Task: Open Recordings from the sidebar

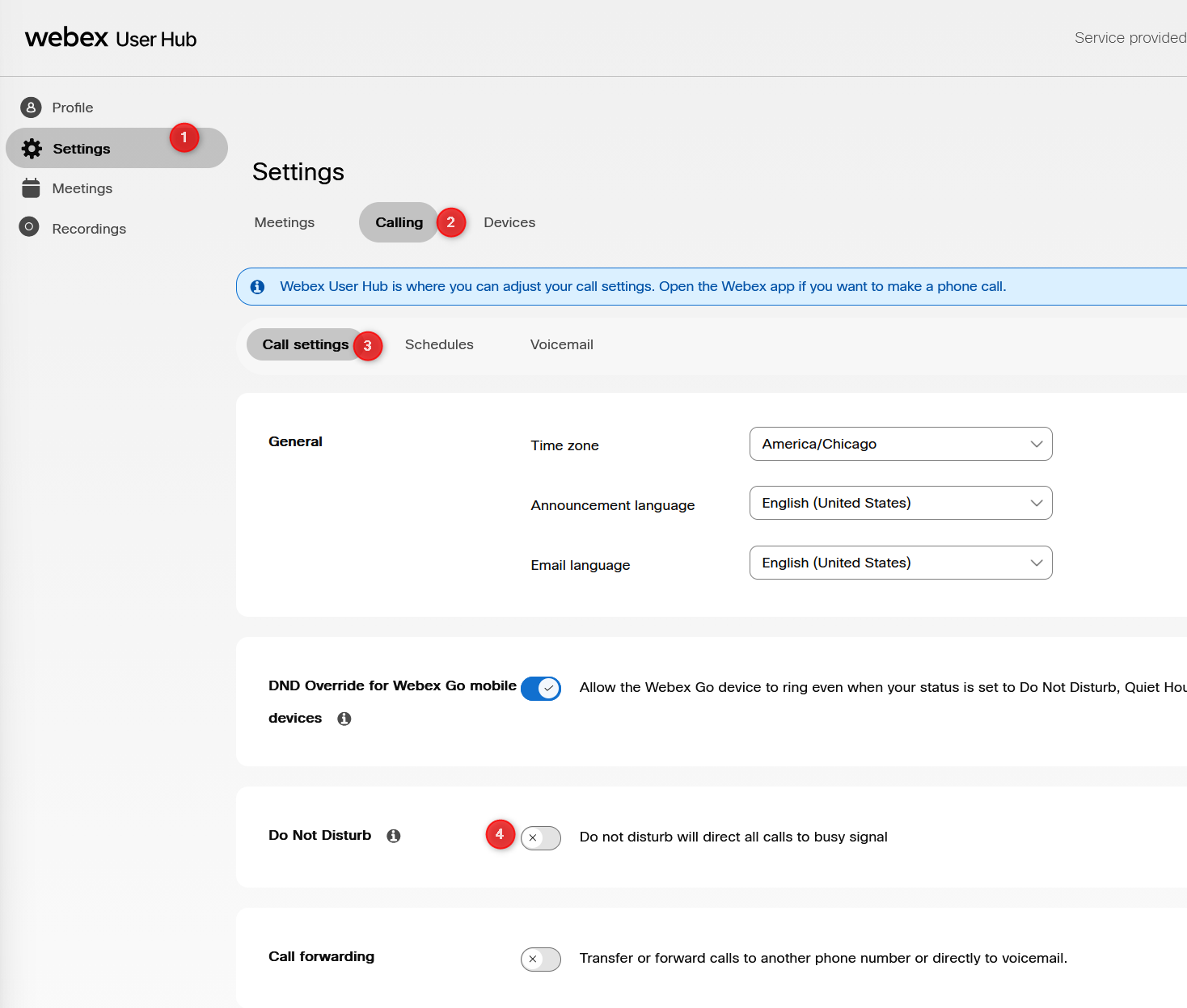Action: pos(89,229)
